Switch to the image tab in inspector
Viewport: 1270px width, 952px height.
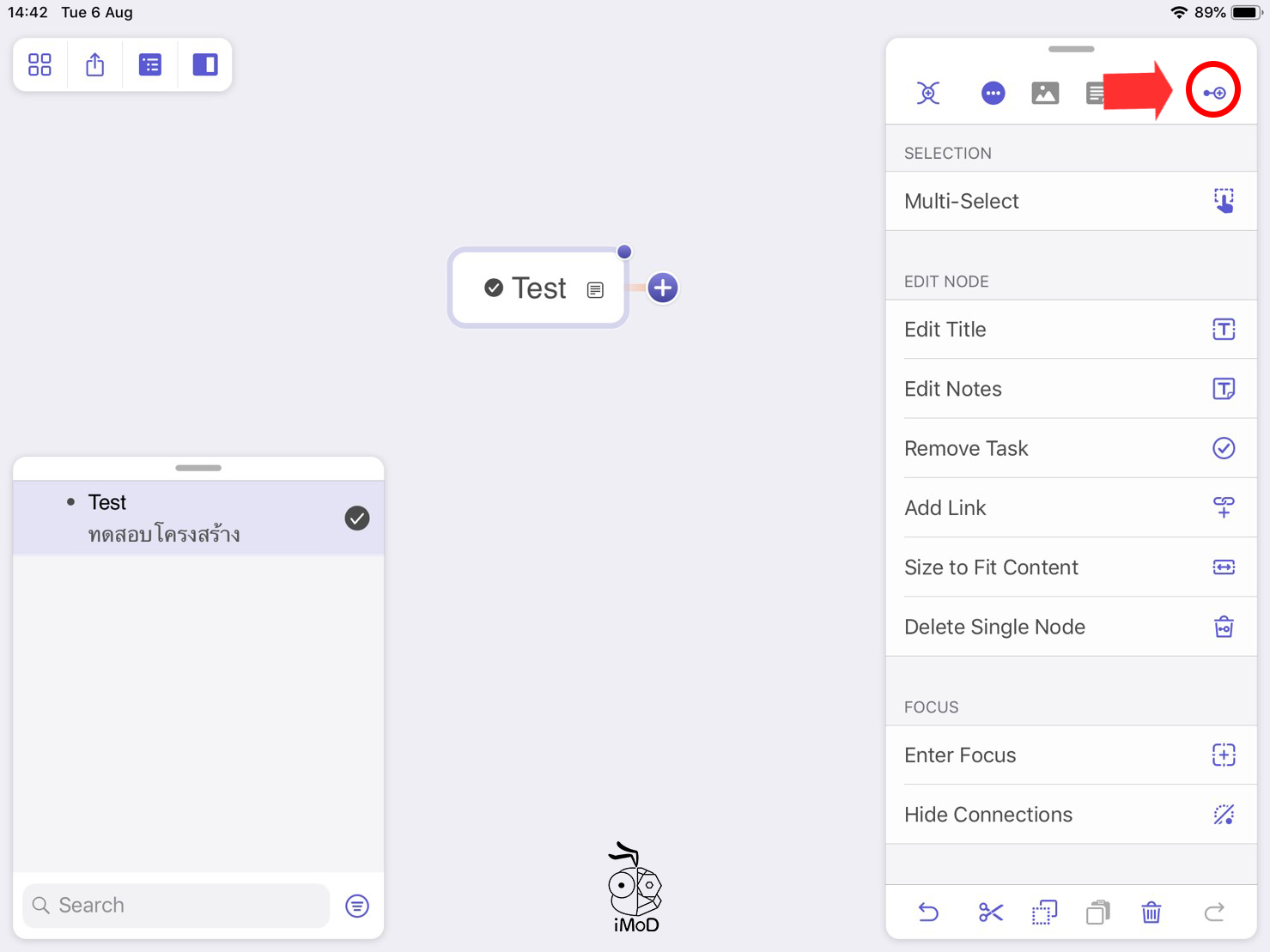[1045, 93]
